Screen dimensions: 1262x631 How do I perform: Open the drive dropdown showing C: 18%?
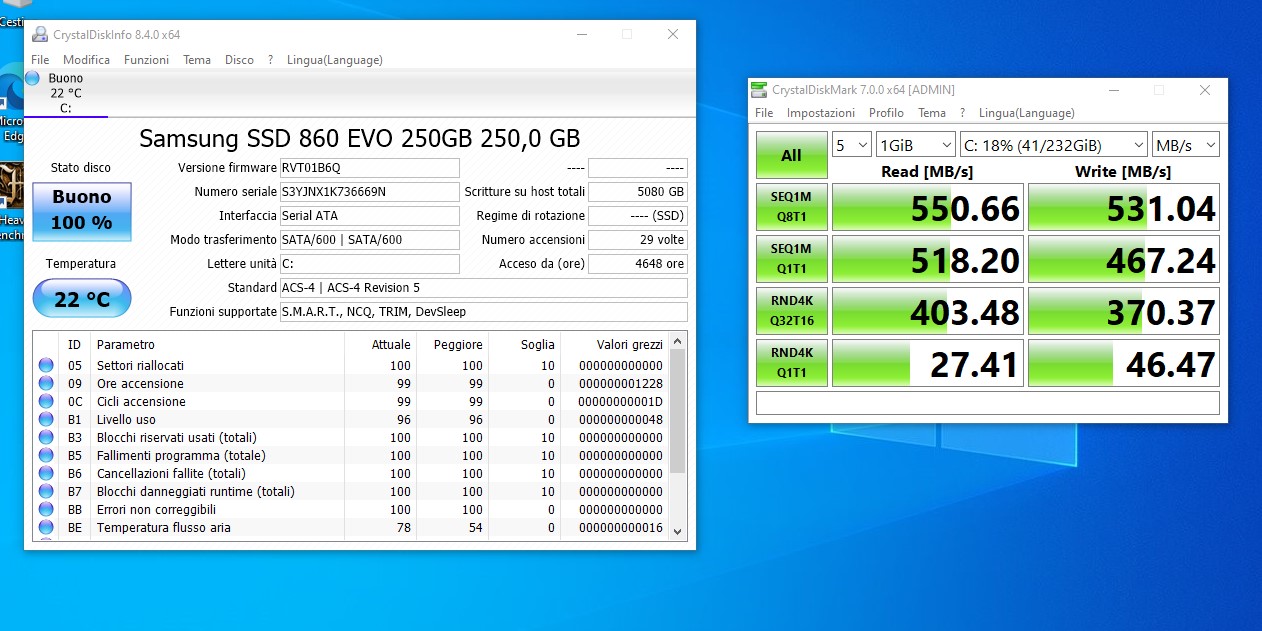1053,145
